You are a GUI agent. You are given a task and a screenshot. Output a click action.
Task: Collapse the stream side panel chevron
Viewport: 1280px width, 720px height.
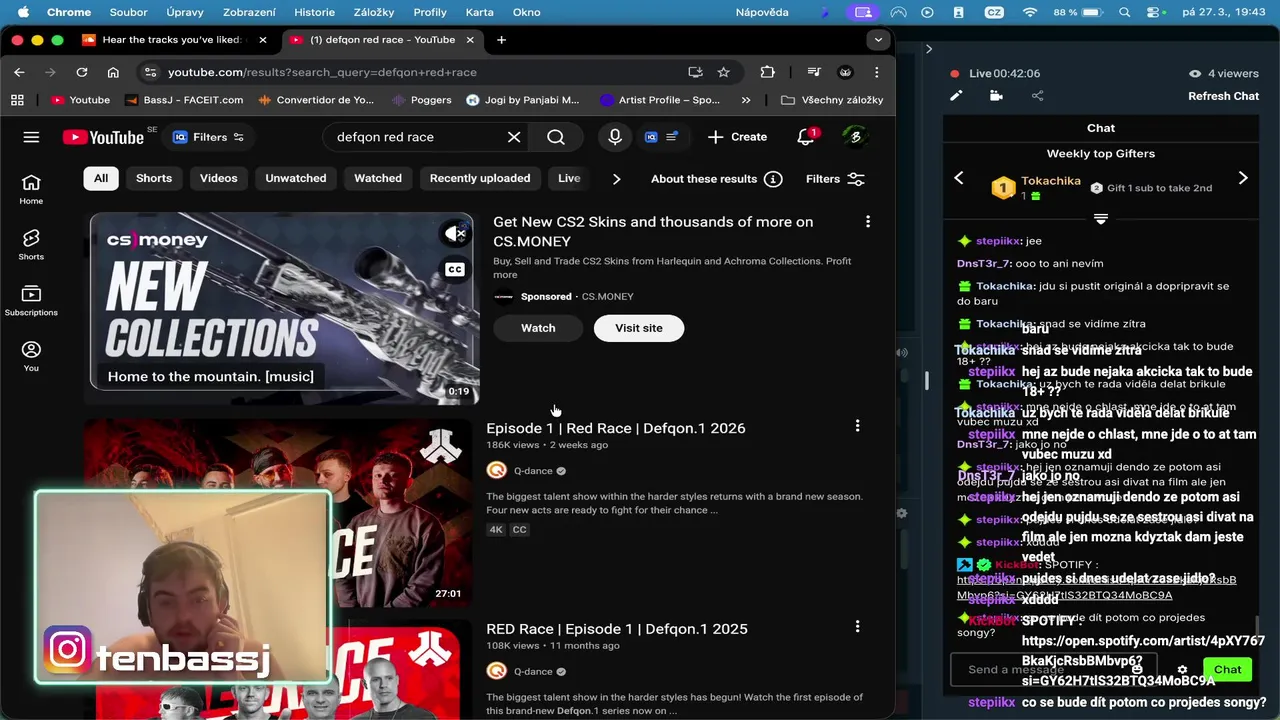929,48
